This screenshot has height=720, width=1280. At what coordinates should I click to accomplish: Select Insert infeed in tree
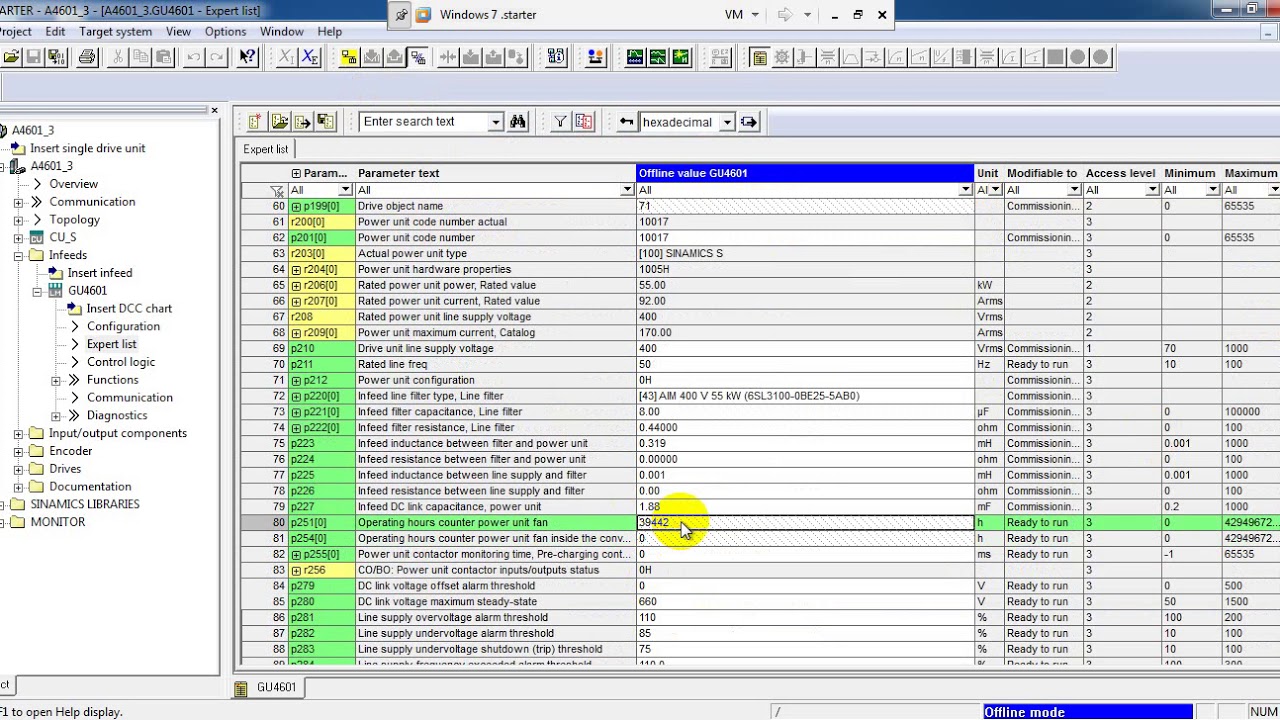point(100,273)
